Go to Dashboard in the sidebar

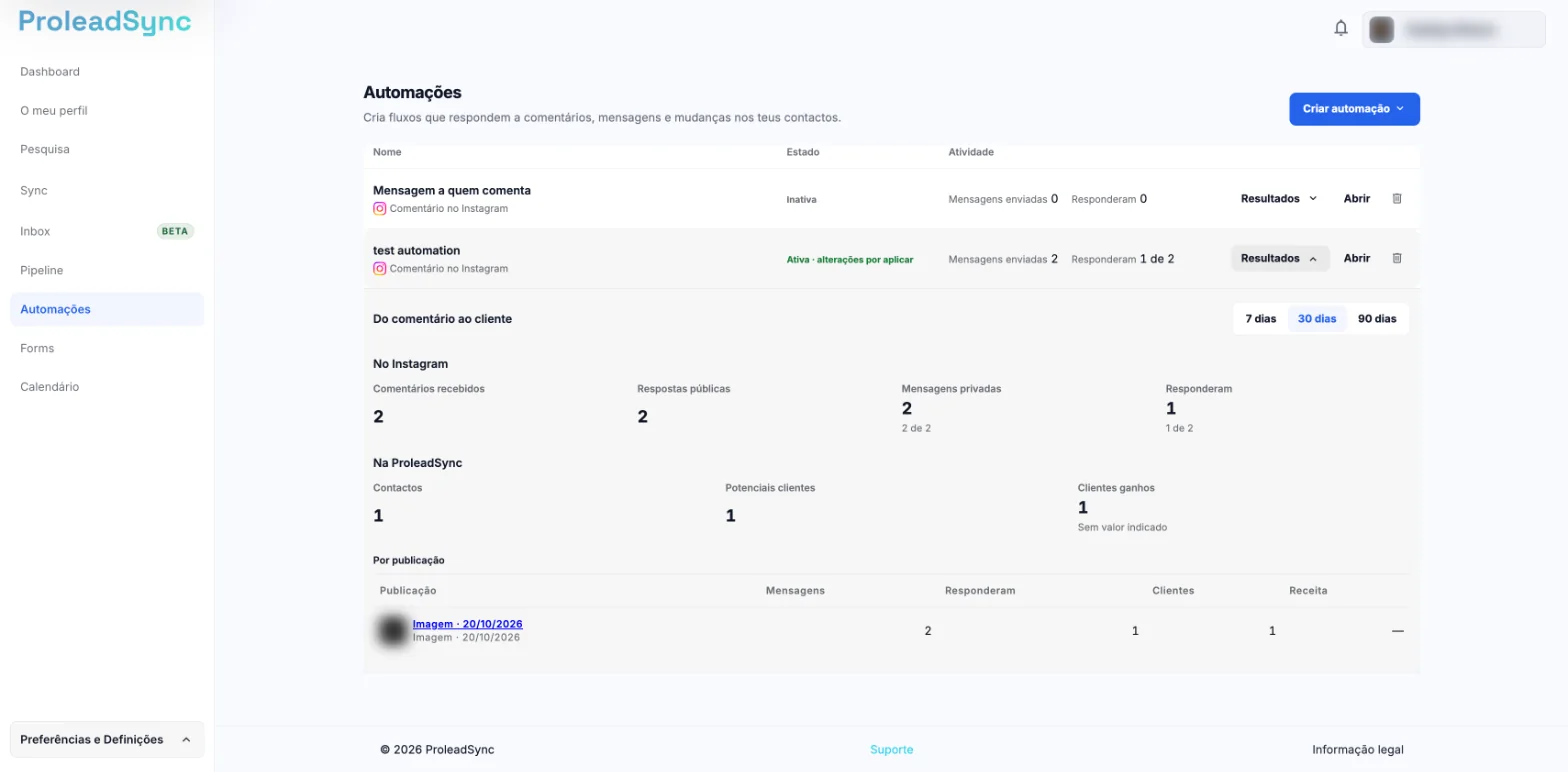[50, 72]
